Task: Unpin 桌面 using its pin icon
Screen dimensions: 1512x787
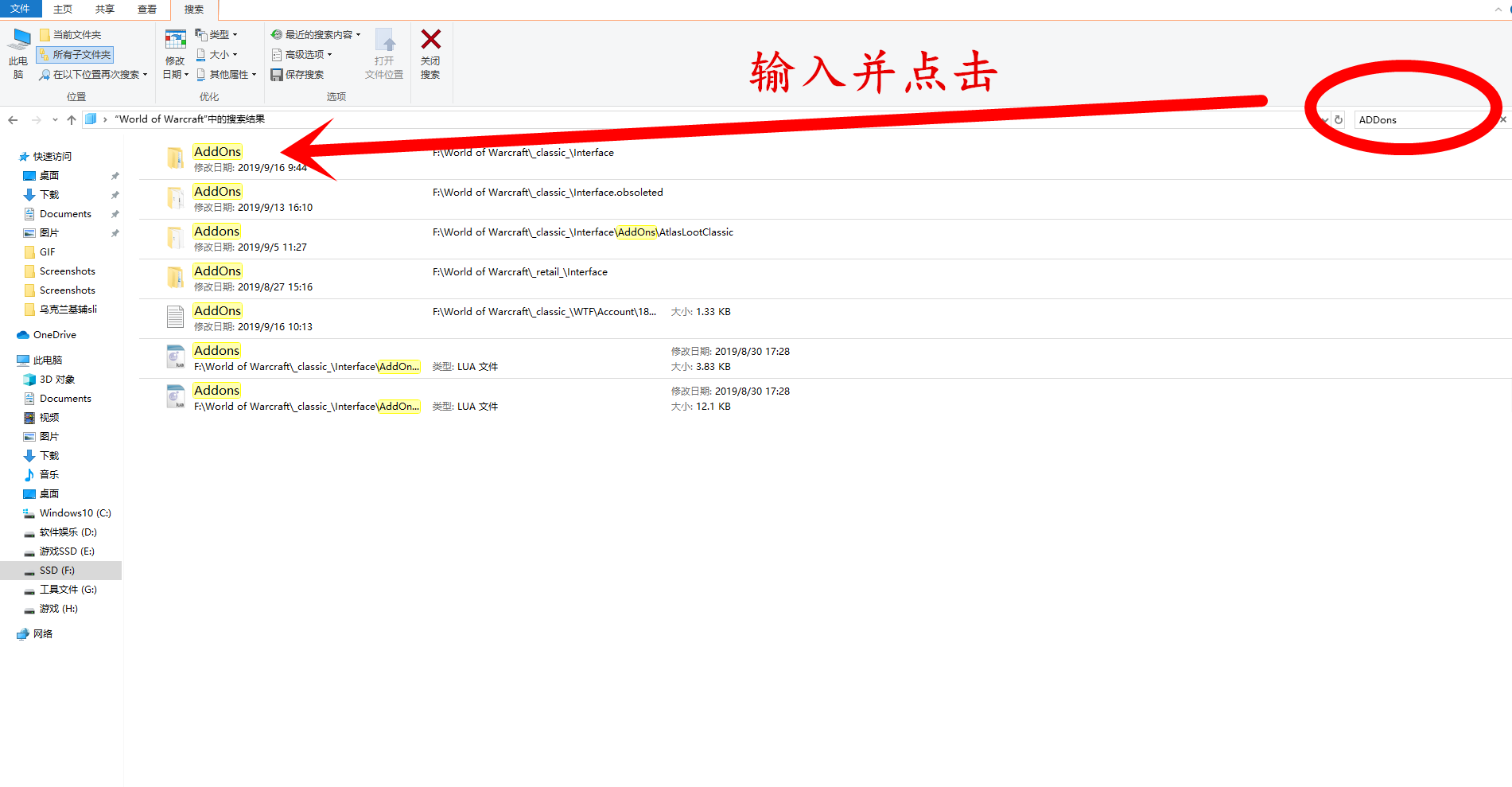Action: click(115, 176)
